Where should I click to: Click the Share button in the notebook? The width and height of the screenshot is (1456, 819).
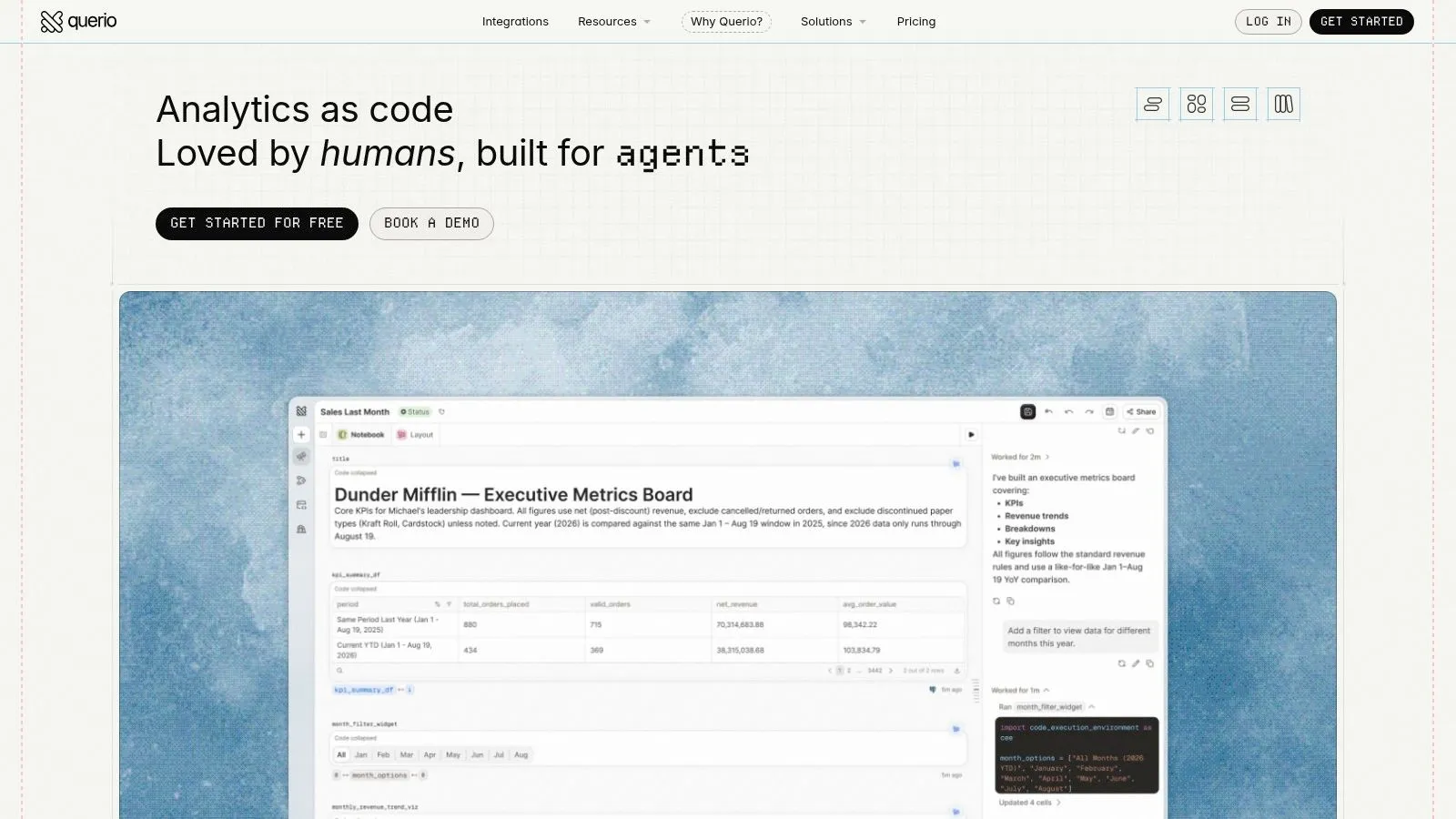1141,411
